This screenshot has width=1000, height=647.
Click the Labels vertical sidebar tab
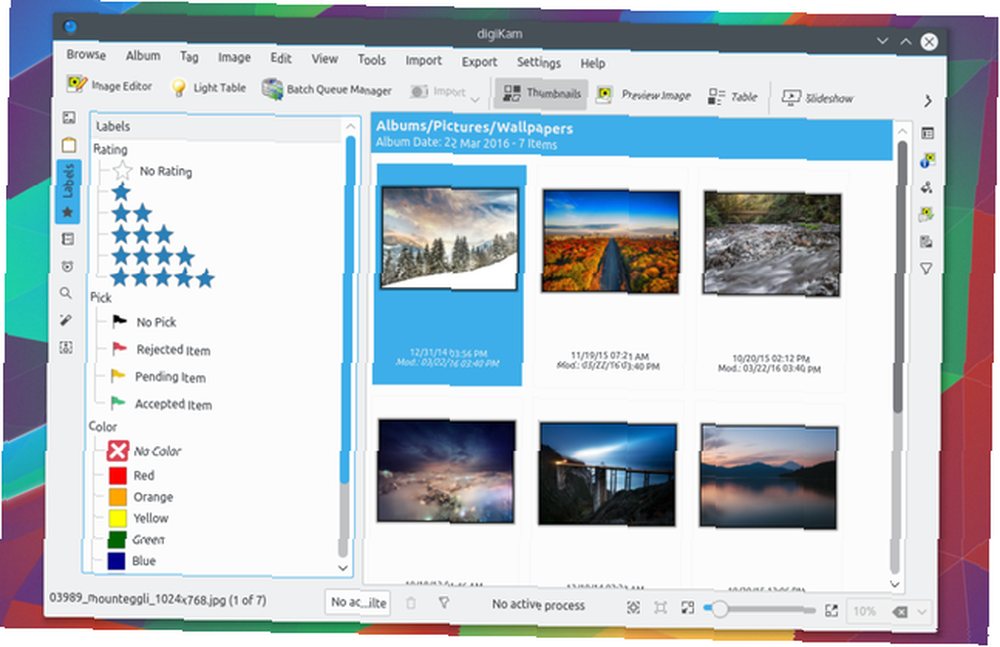click(x=68, y=191)
